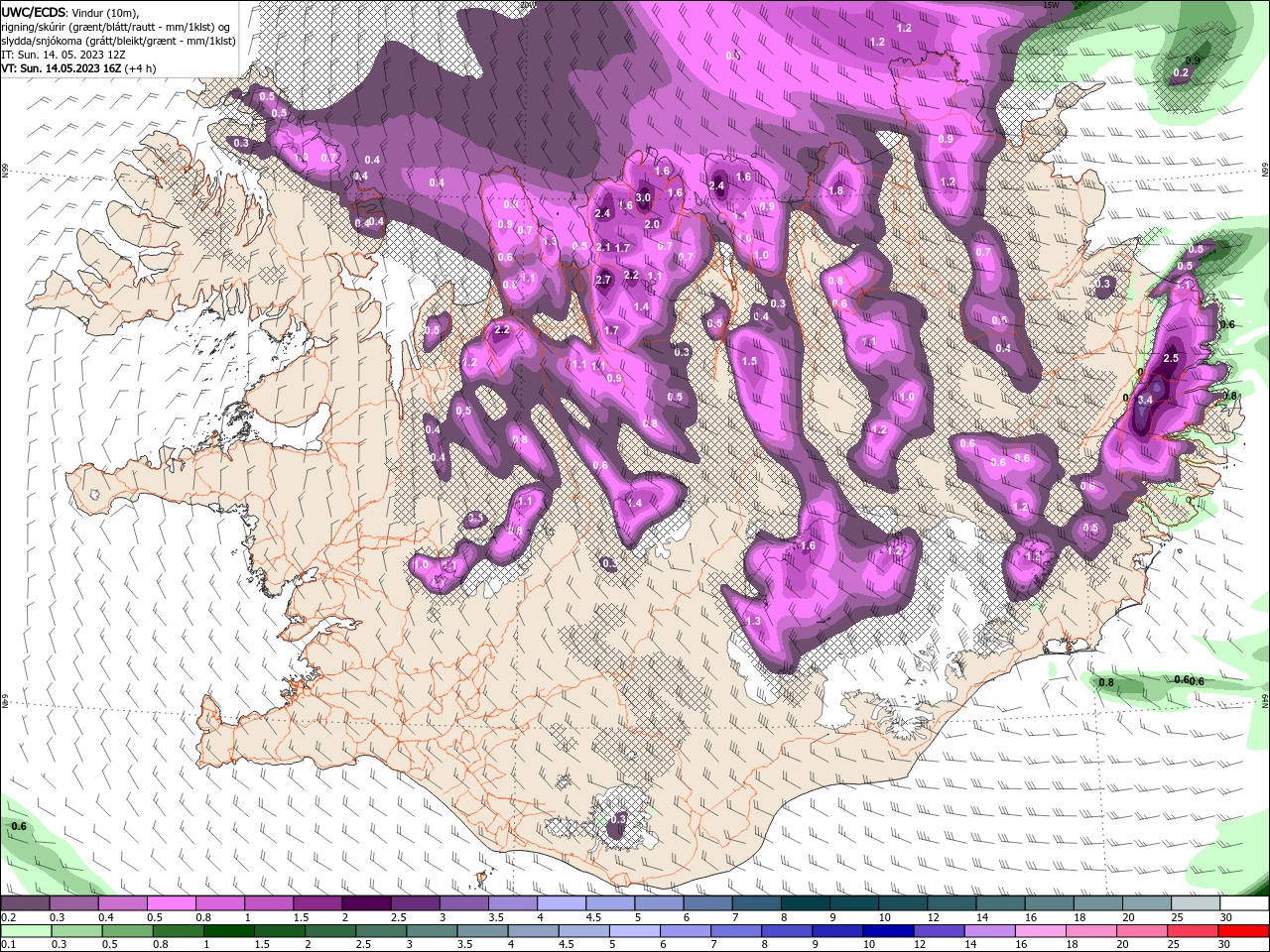The width and height of the screenshot is (1270, 952).
Task: Click the initial time 'IT: Sun. 14. 05. 2023 12Z'
Action: click(64, 55)
